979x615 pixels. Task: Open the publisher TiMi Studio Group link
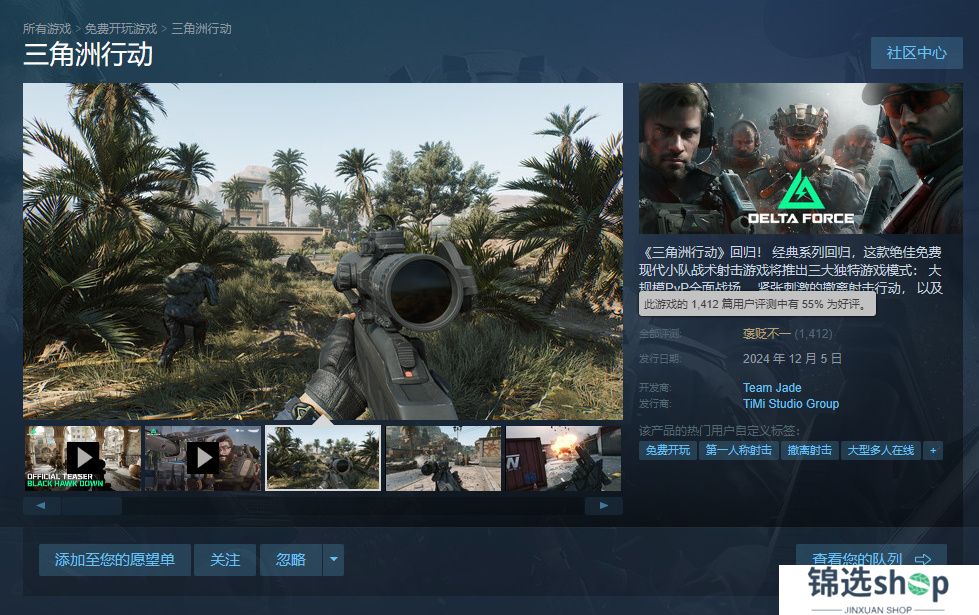pos(790,404)
